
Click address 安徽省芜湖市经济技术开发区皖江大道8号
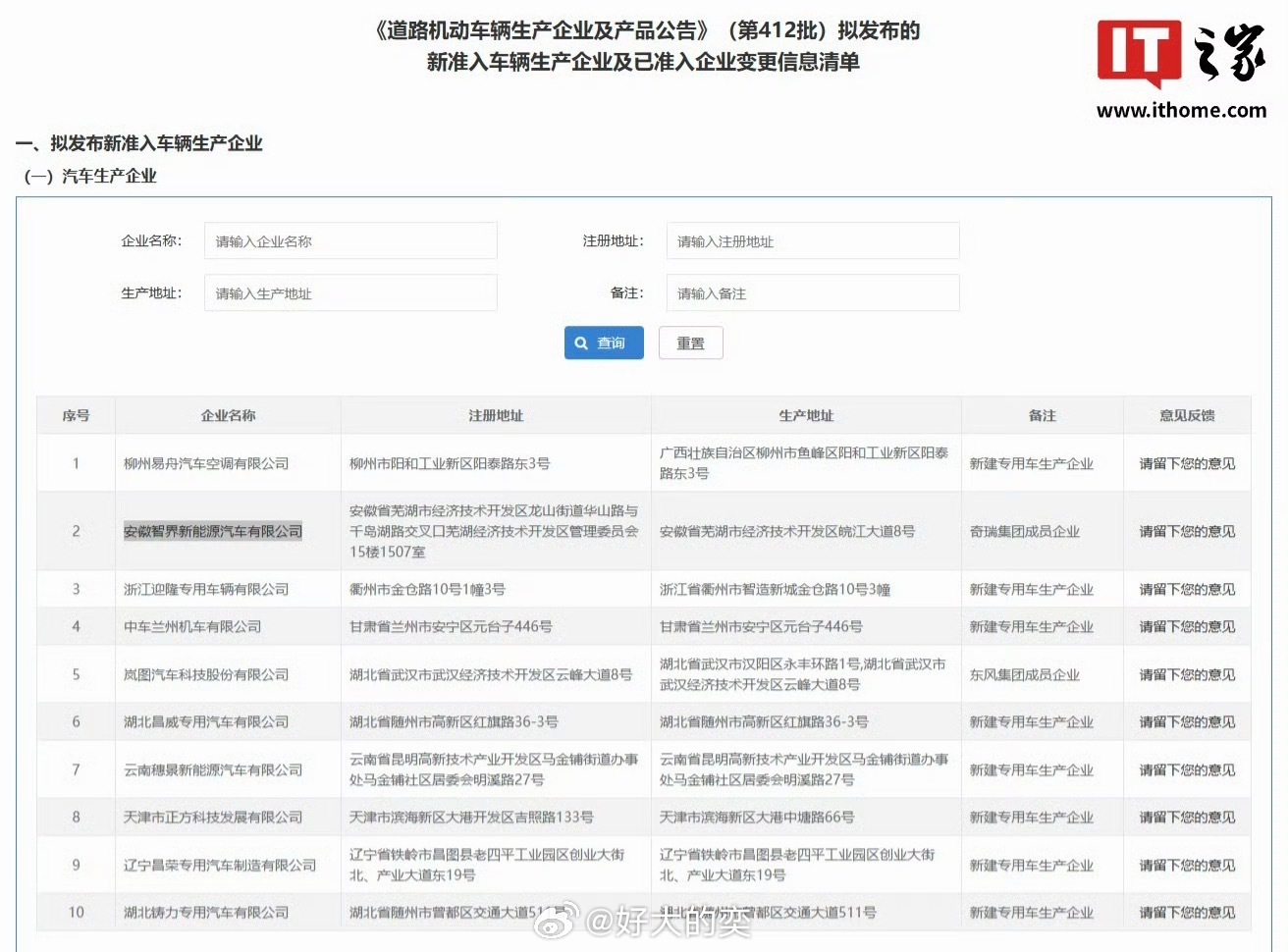(x=787, y=531)
